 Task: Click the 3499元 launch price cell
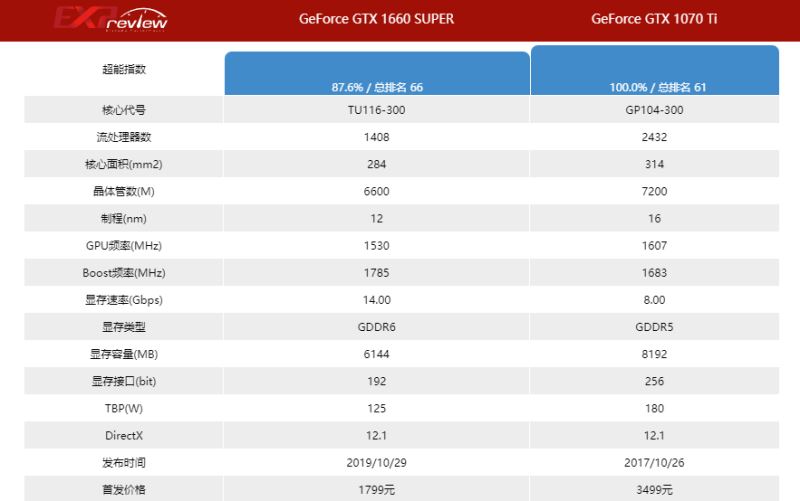pos(656,490)
